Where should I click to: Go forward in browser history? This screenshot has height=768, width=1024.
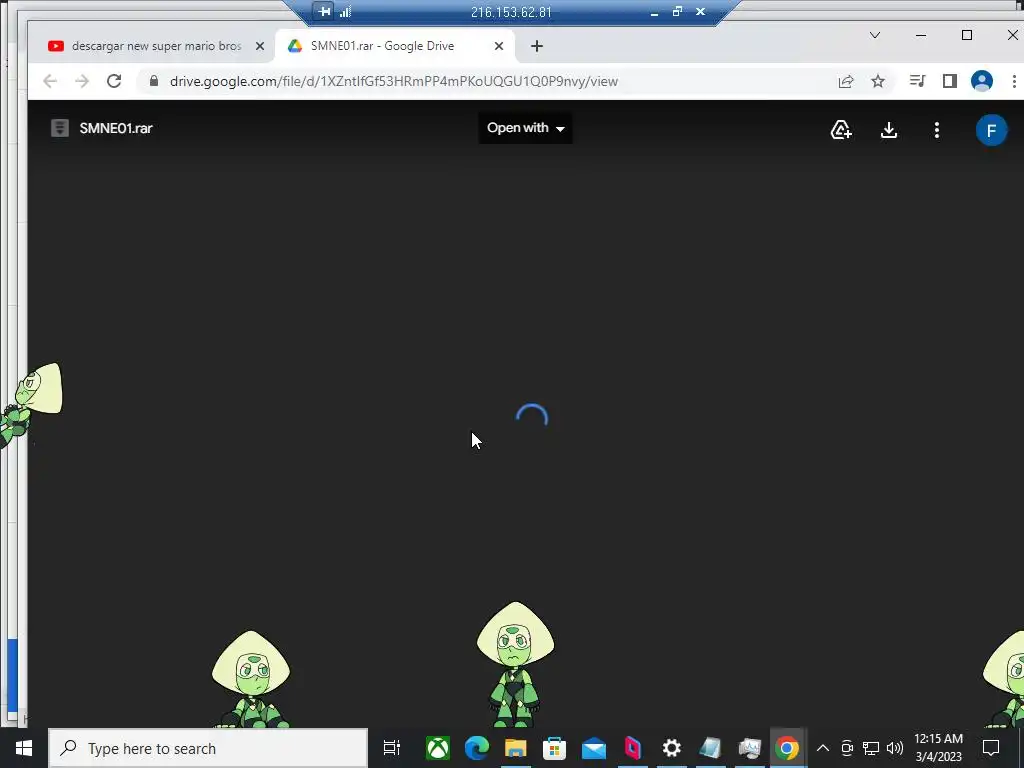pos(82,81)
